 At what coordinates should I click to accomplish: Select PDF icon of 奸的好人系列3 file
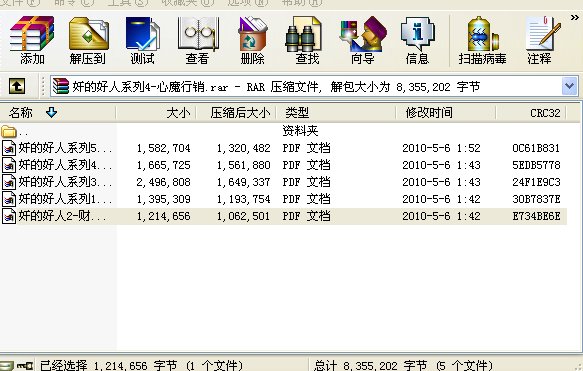coord(9,182)
